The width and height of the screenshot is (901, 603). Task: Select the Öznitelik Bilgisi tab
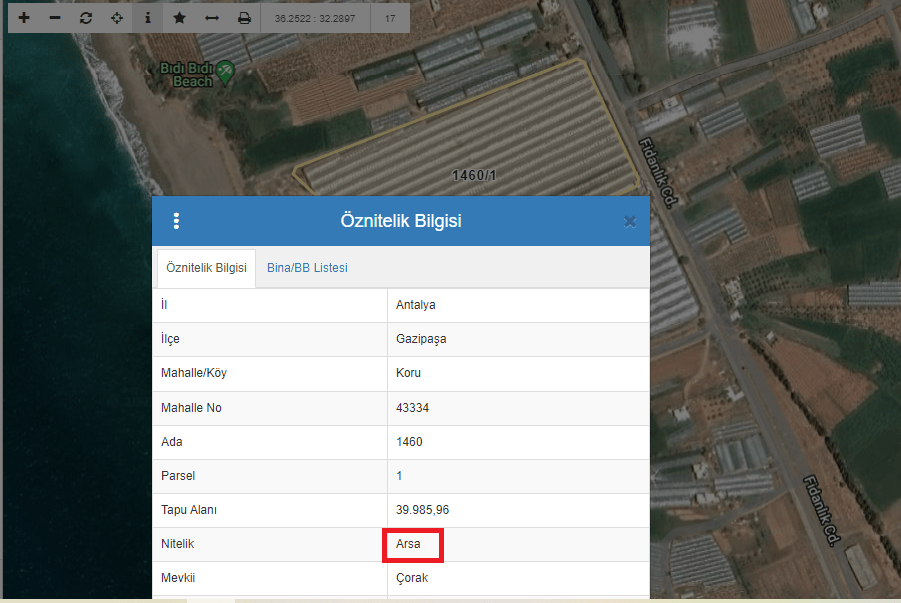pyautogui.click(x=206, y=268)
